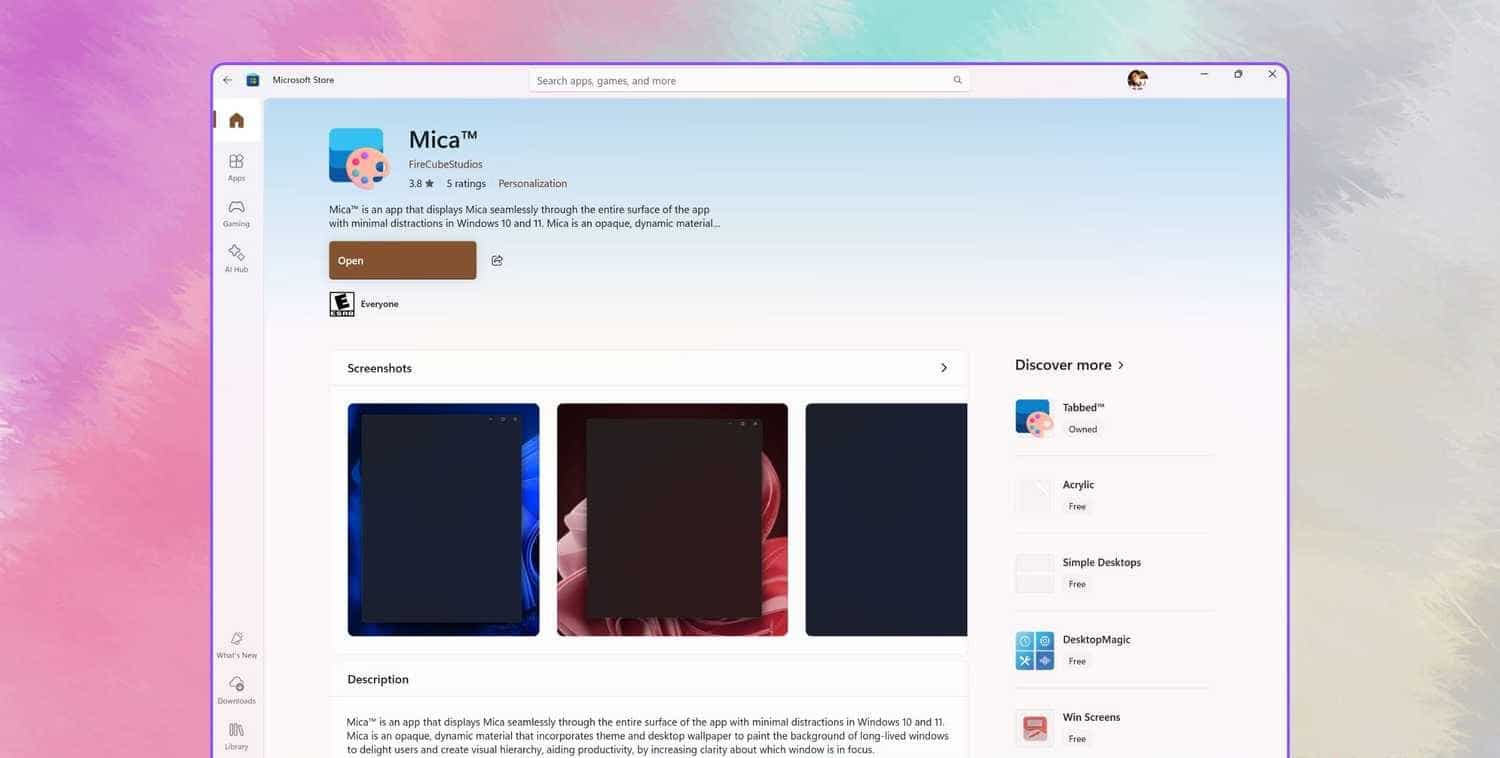View the 5 ratings for Mica
Viewport: 1500px width, 758px height.
pos(466,183)
